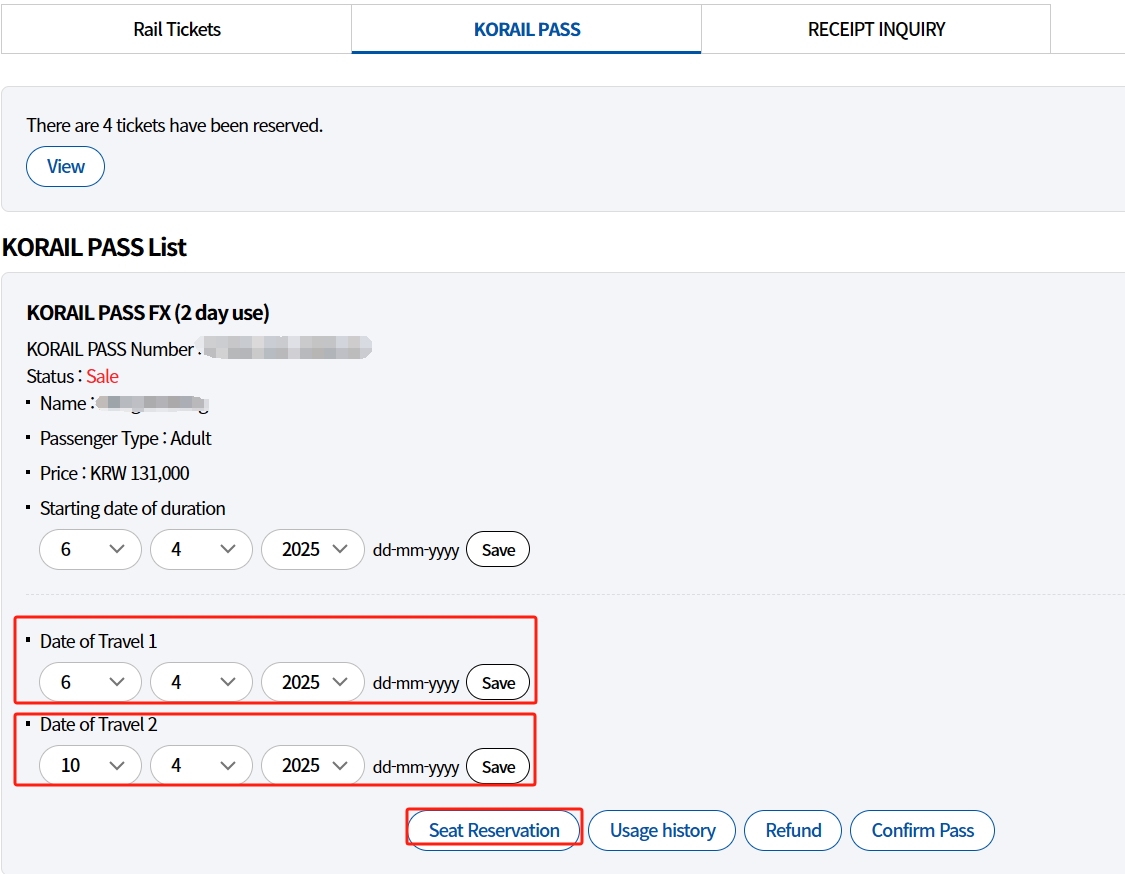Open the KORAIL PASS tab
1125x874 pixels.
(x=526, y=29)
